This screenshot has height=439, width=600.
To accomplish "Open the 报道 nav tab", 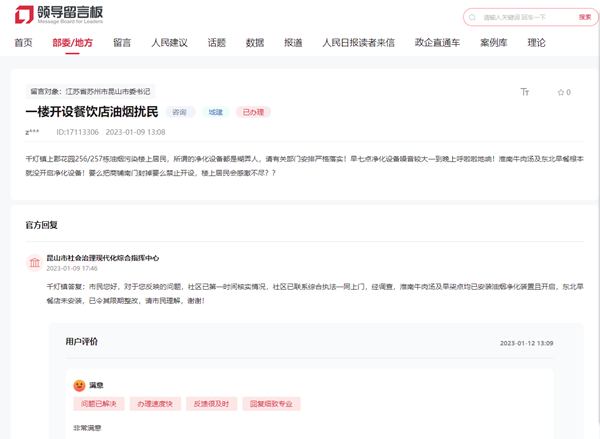I will pos(293,43).
